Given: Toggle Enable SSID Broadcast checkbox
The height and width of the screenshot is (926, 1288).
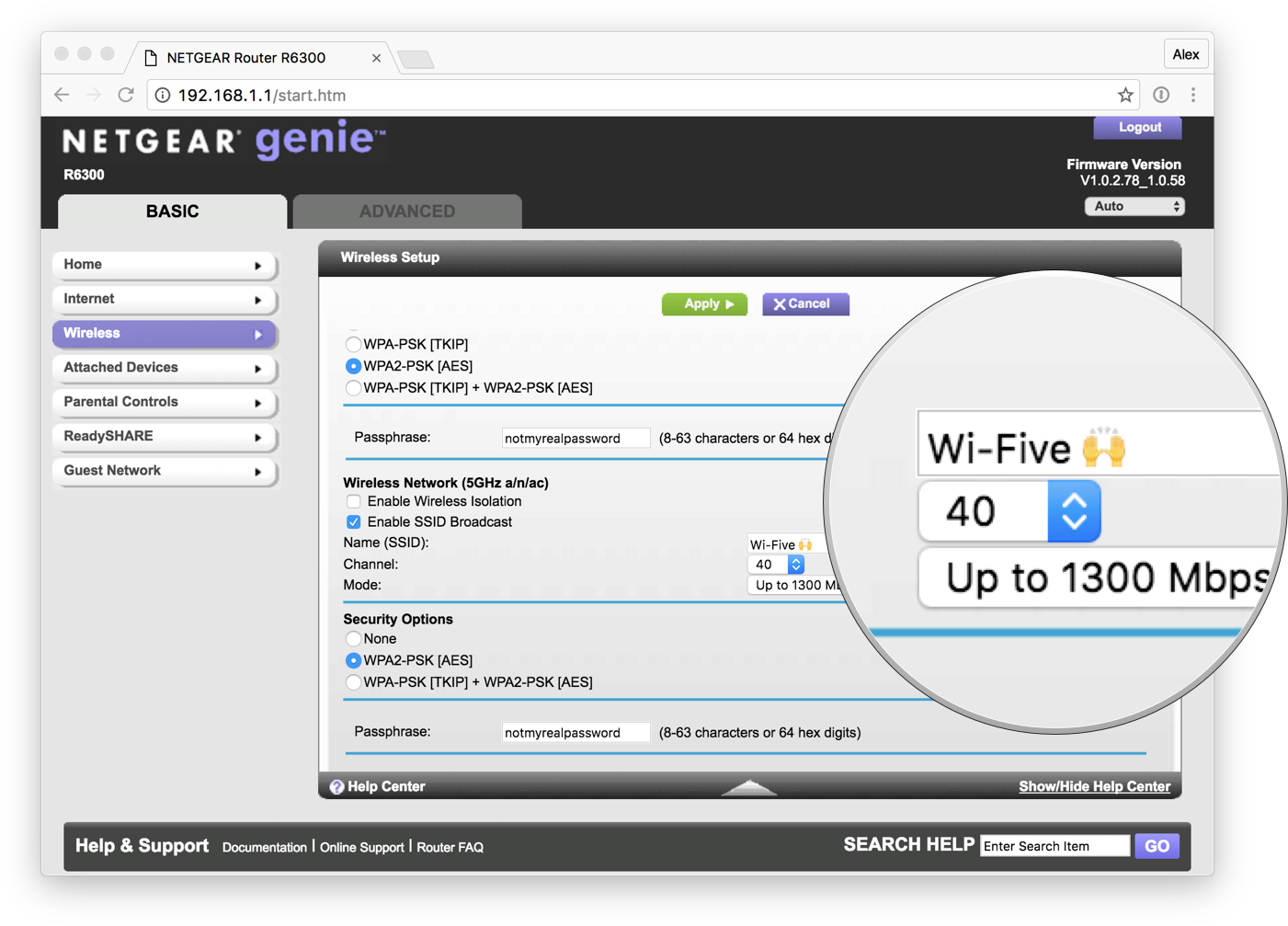Looking at the screenshot, I should tap(354, 522).
